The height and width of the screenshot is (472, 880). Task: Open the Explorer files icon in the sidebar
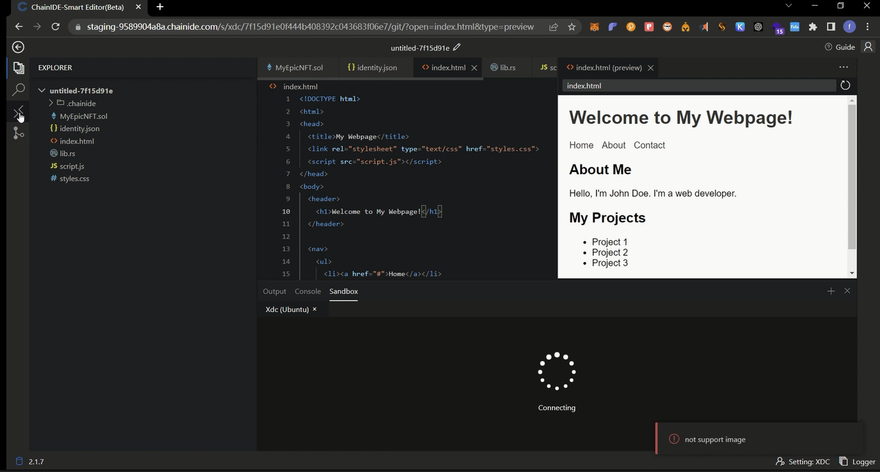[x=18, y=68]
